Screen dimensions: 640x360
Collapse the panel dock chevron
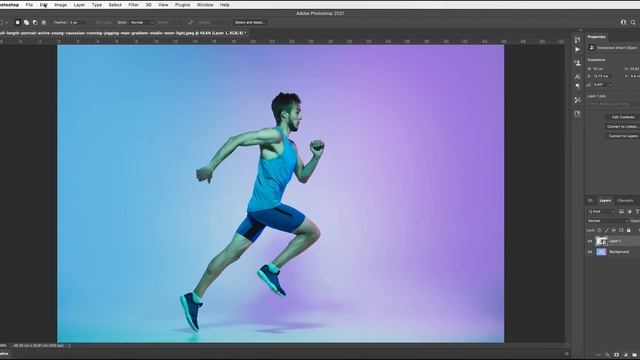pos(580,30)
